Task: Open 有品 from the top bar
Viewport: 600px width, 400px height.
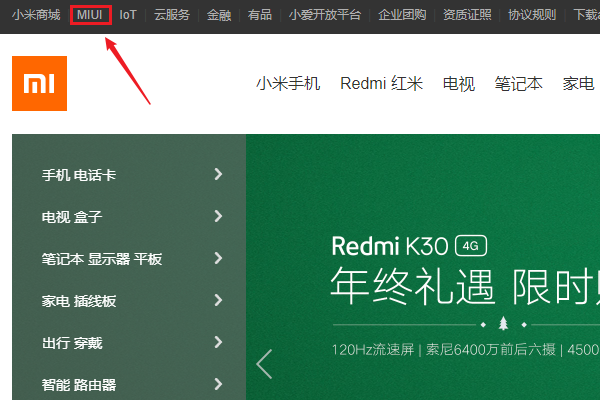Action: pos(259,15)
